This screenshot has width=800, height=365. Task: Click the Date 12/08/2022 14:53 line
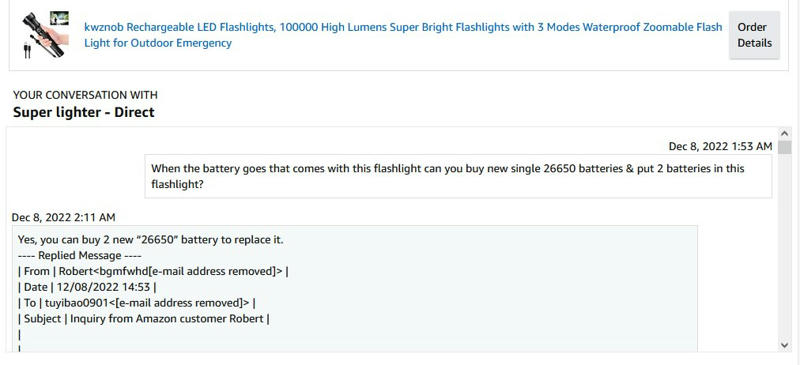[x=87, y=287]
